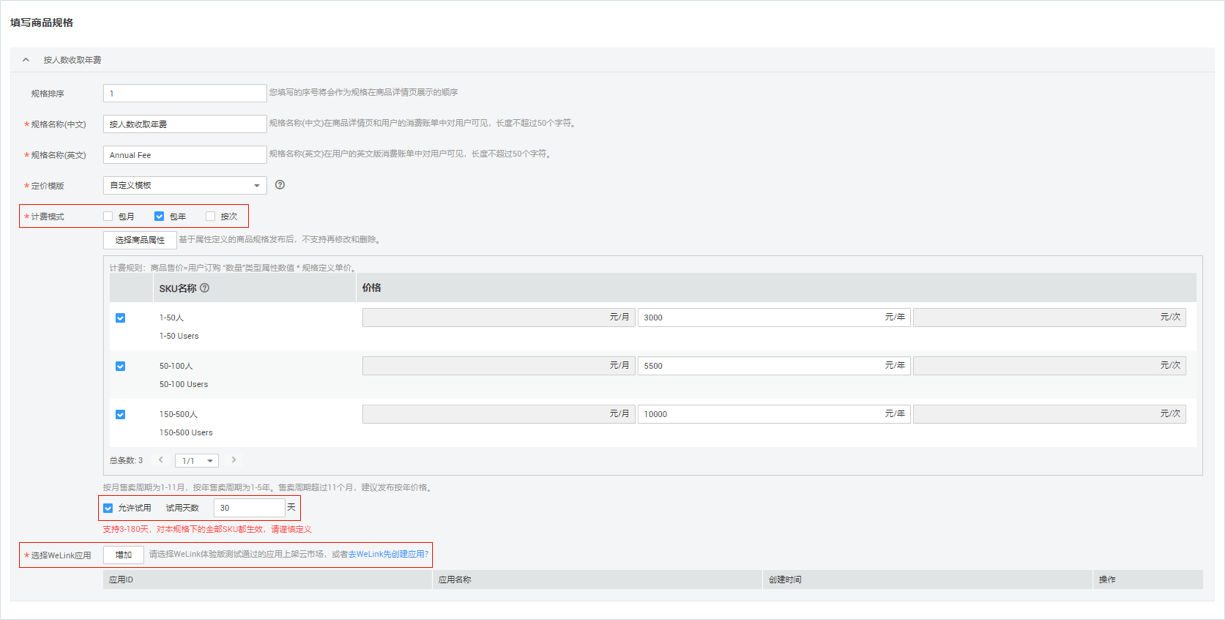Uncheck the 1-50人 SKU row checkbox

120,318
